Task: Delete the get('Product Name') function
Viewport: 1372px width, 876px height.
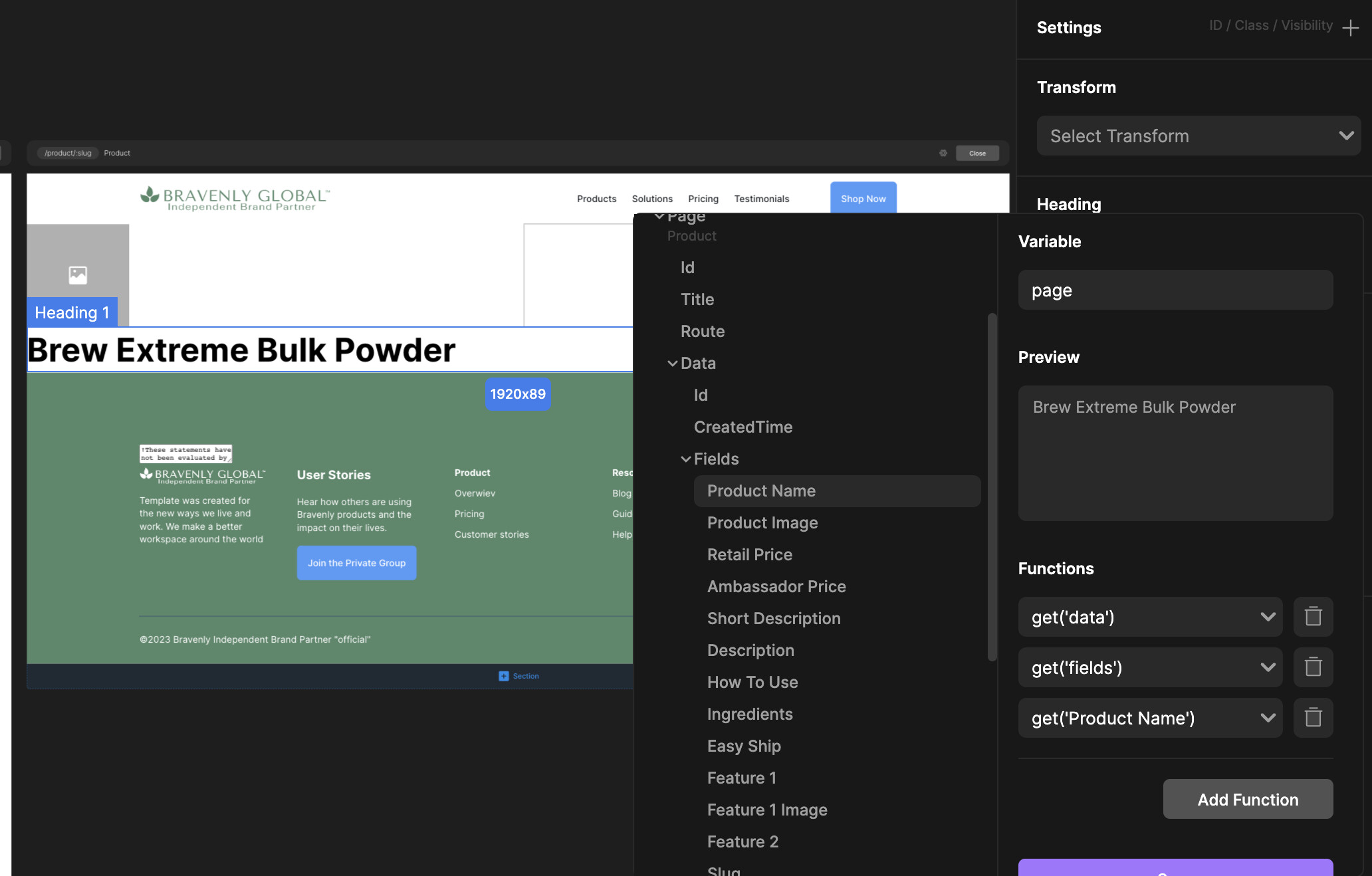Action: [1313, 718]
